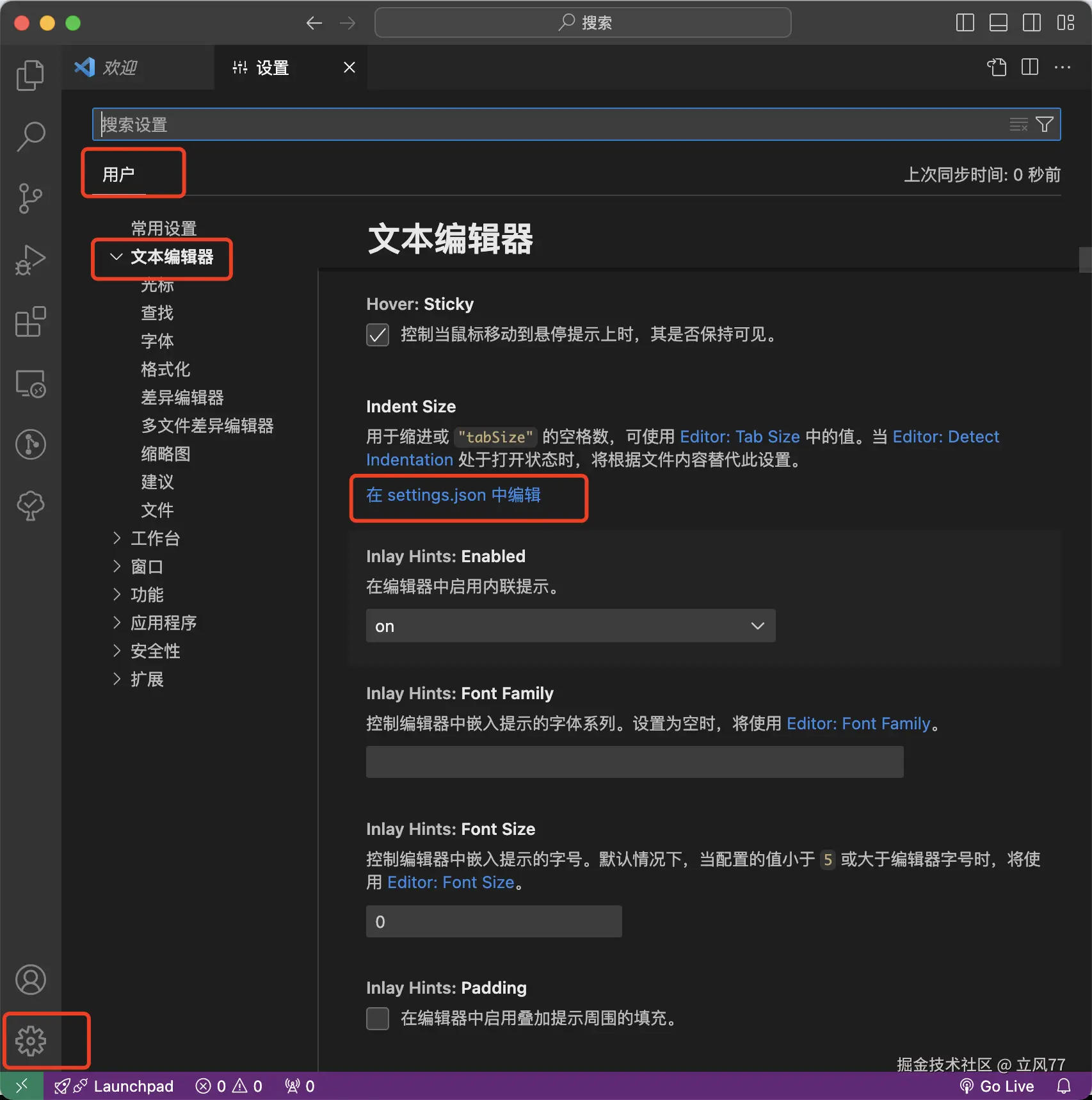1092x1100 pixels.
Task: Enable the Inlay Hints: Padding checkbox
Action: (x=378, y=1018)
